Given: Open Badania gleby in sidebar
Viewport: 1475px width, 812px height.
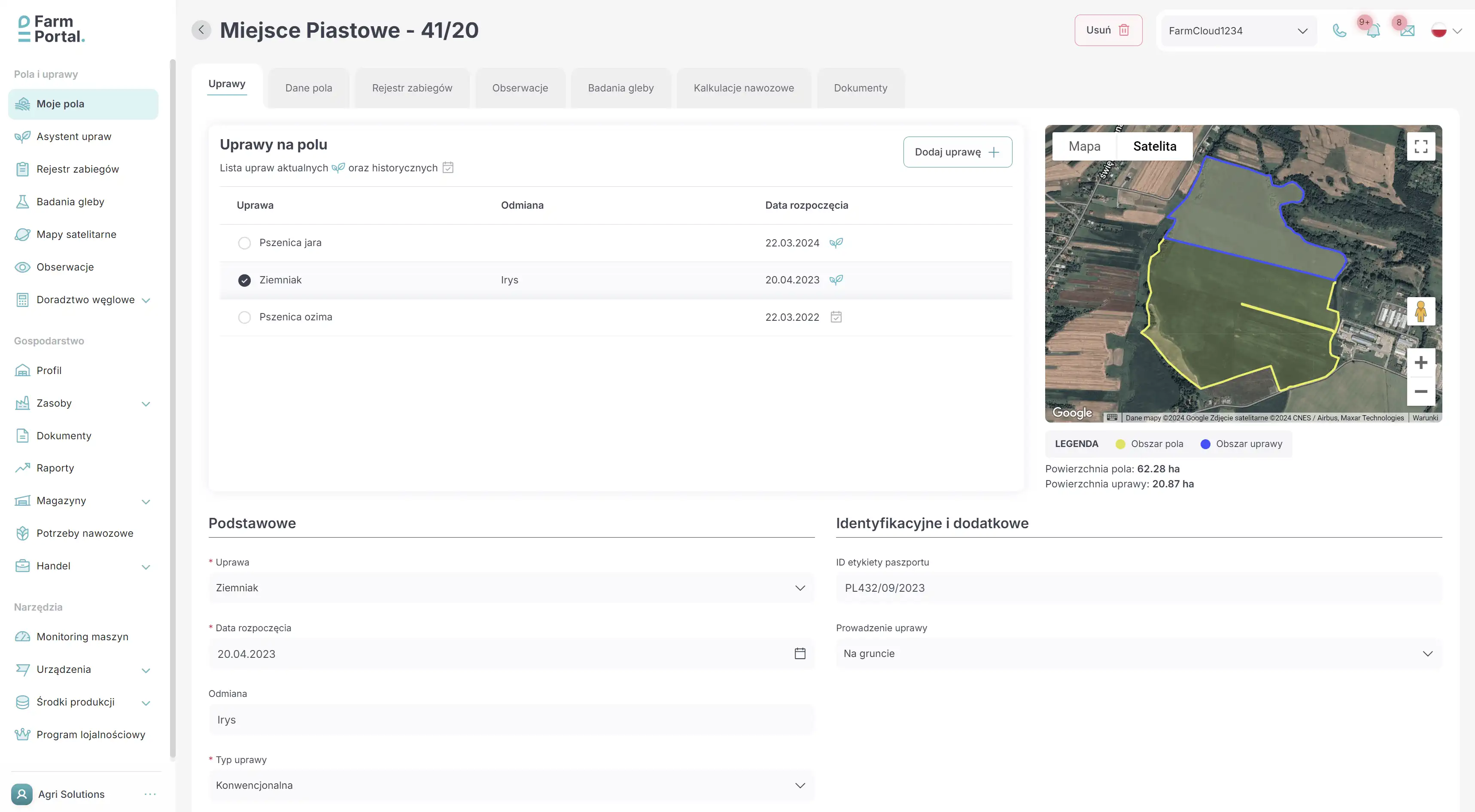Looking at the screenshot, I should coord(83,201).
